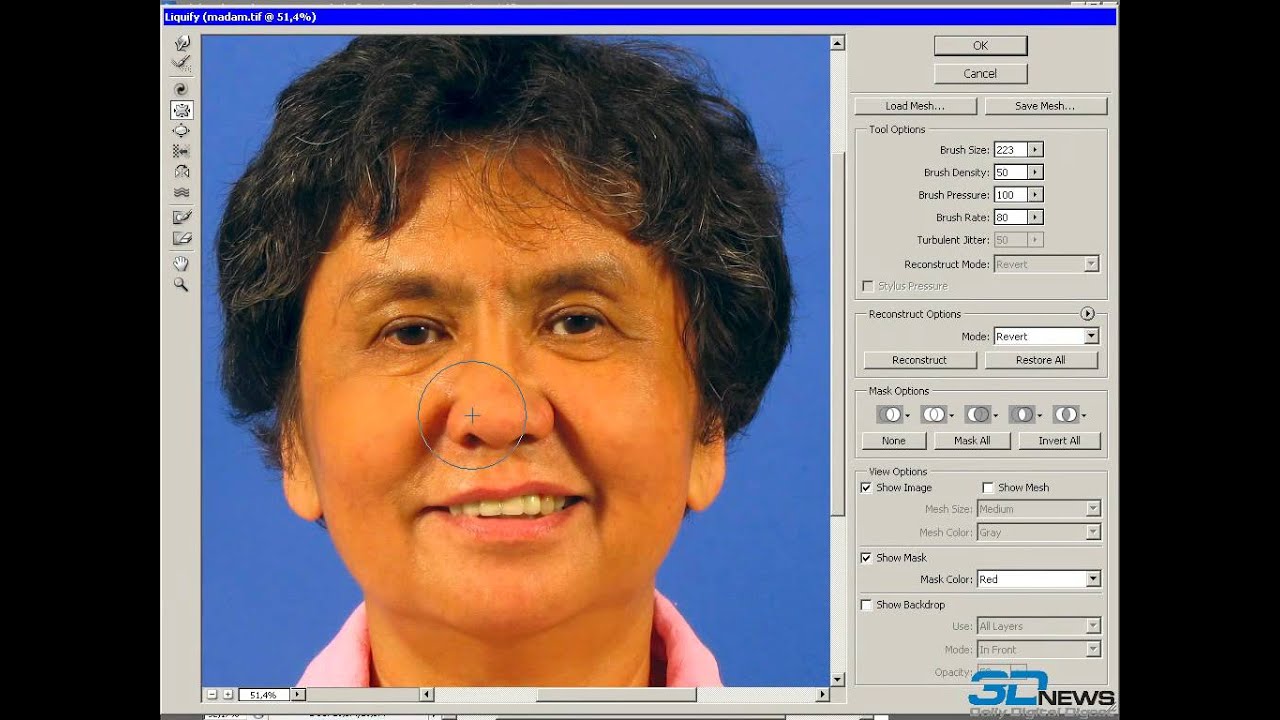Click the Invert All button
The image size is (1280, 720).
(1059, 440)
